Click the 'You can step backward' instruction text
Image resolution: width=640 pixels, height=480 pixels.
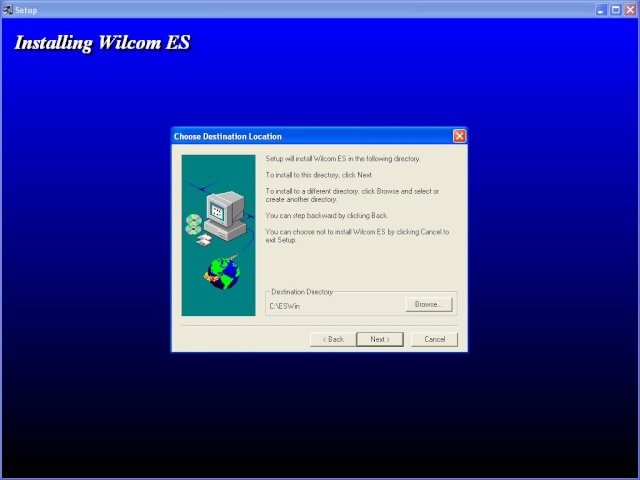coord(327,216)
